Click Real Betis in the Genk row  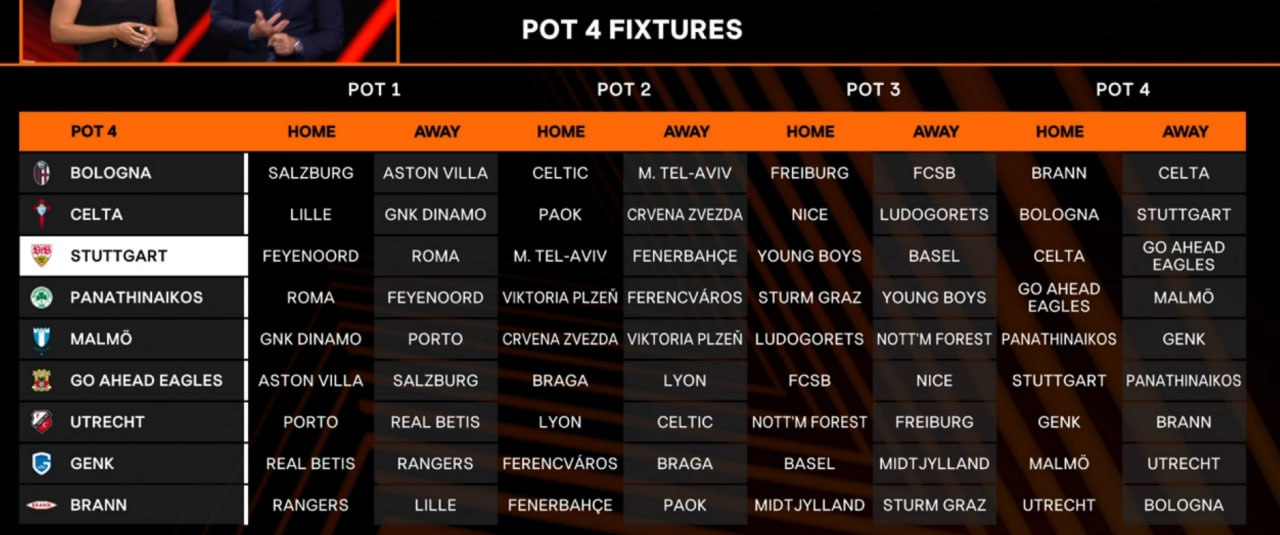tap(310, 464)
